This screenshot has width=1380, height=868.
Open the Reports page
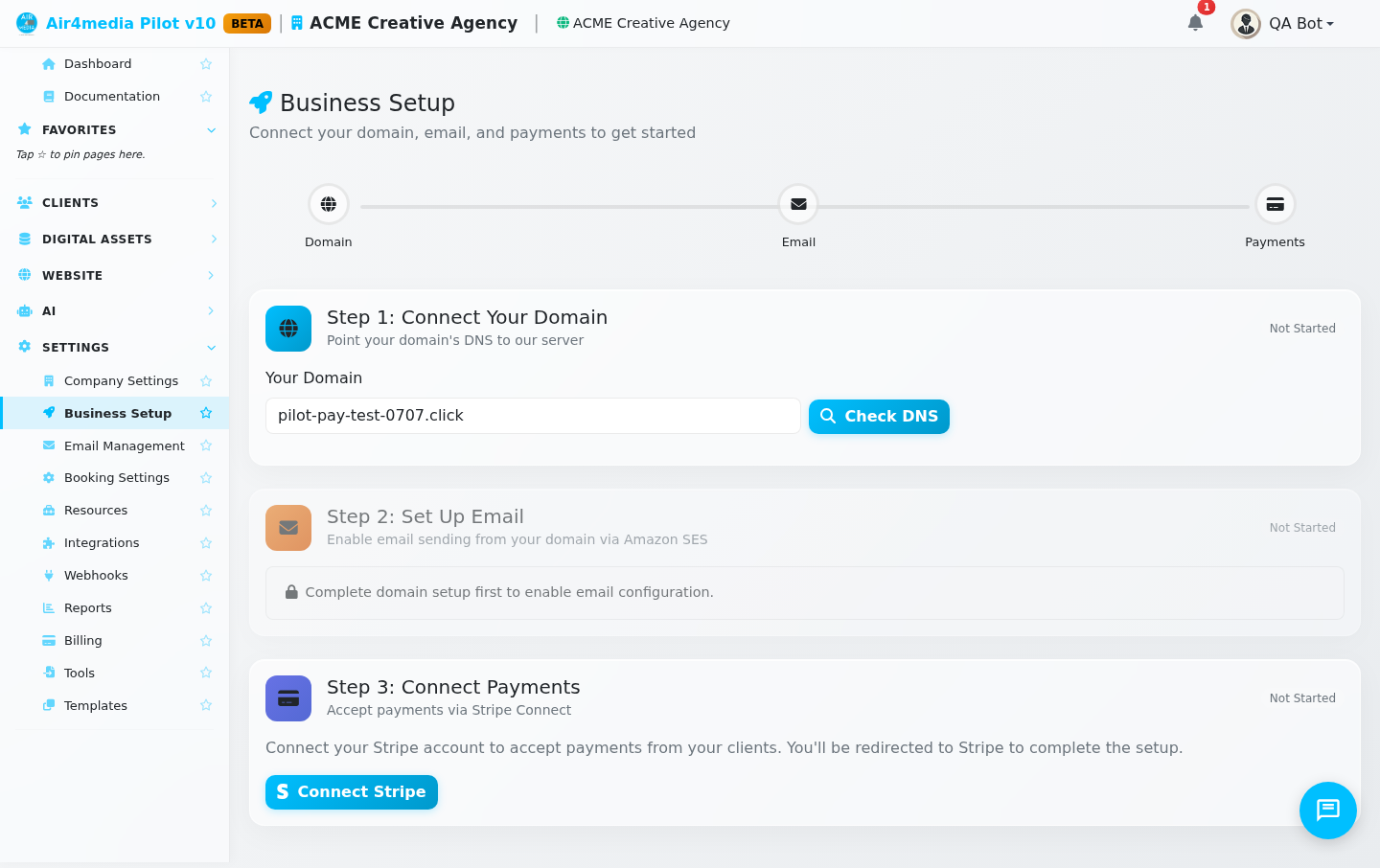click(x=88, y=608)
